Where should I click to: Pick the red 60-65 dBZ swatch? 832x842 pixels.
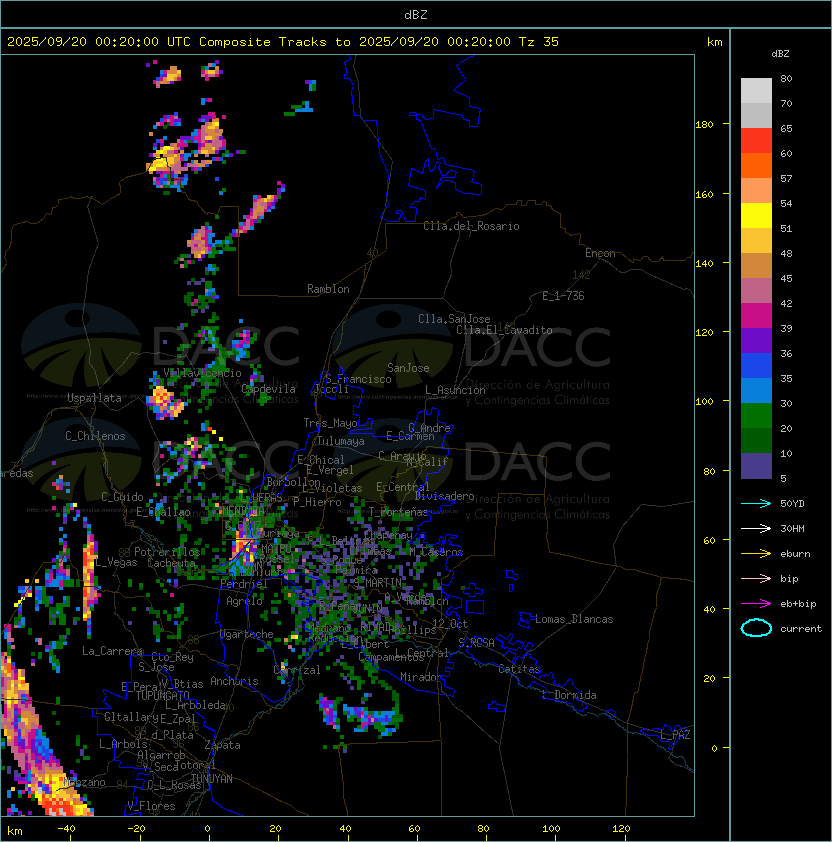click(756, 141)
